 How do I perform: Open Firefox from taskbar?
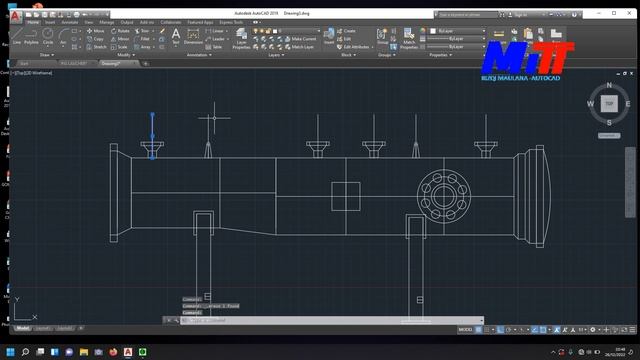(x=113, y=352)
